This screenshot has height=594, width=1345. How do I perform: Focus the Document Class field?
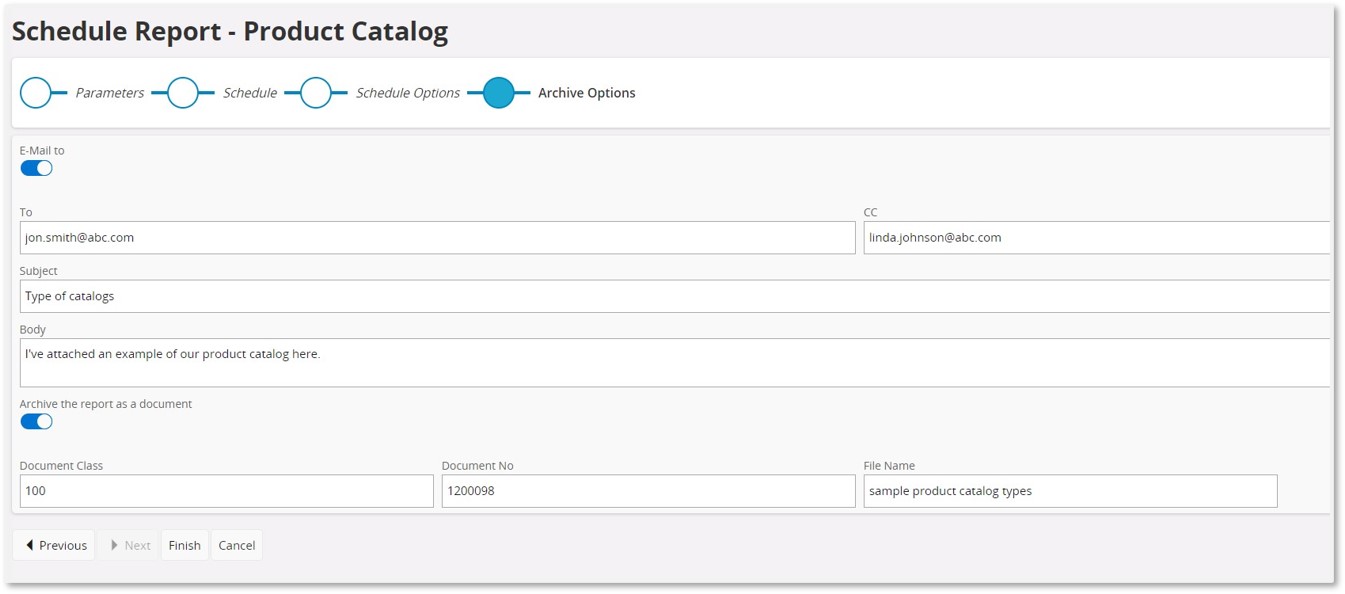tap(226, 491)
